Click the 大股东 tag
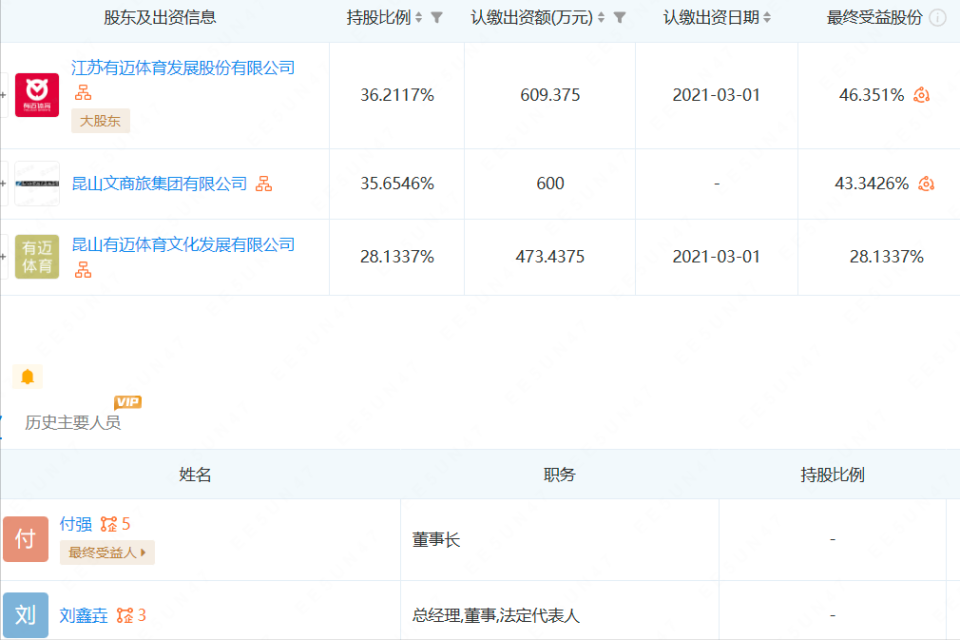Image resolution: width=960 pixels, height=640 pixels. tap(100, 121)
